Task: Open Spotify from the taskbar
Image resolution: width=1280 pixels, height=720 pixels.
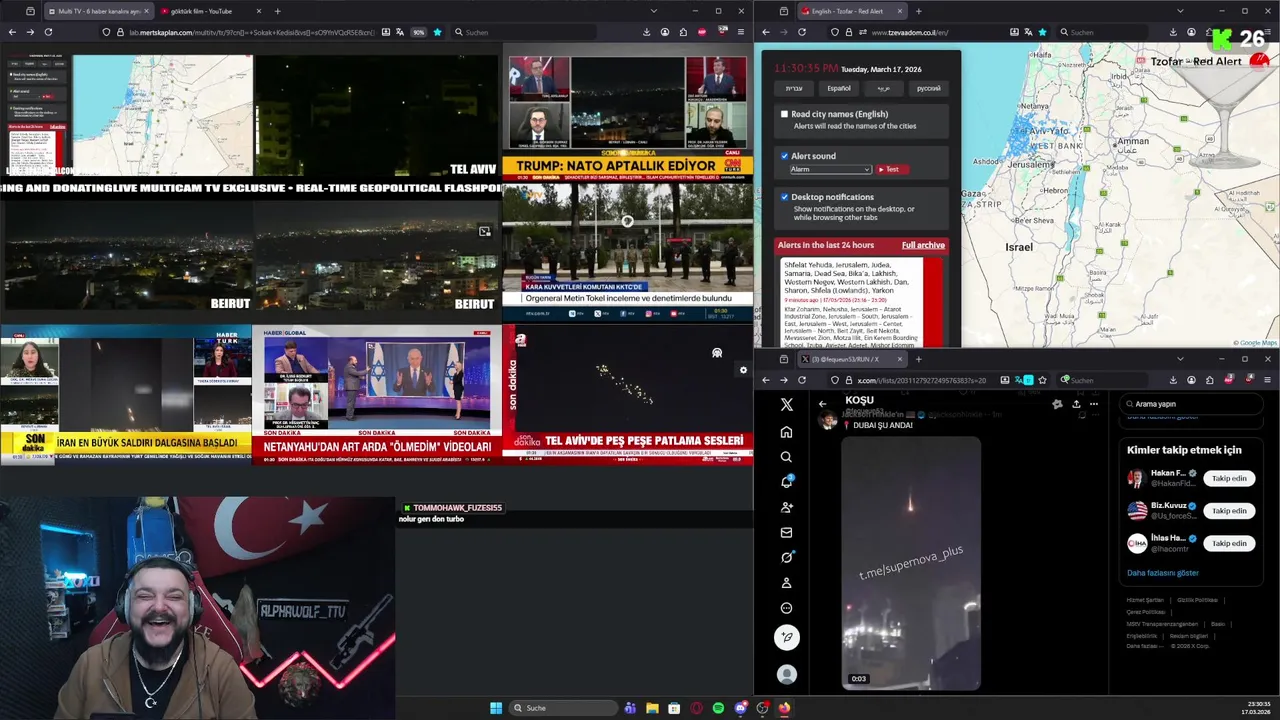Action: pos(718,708)
